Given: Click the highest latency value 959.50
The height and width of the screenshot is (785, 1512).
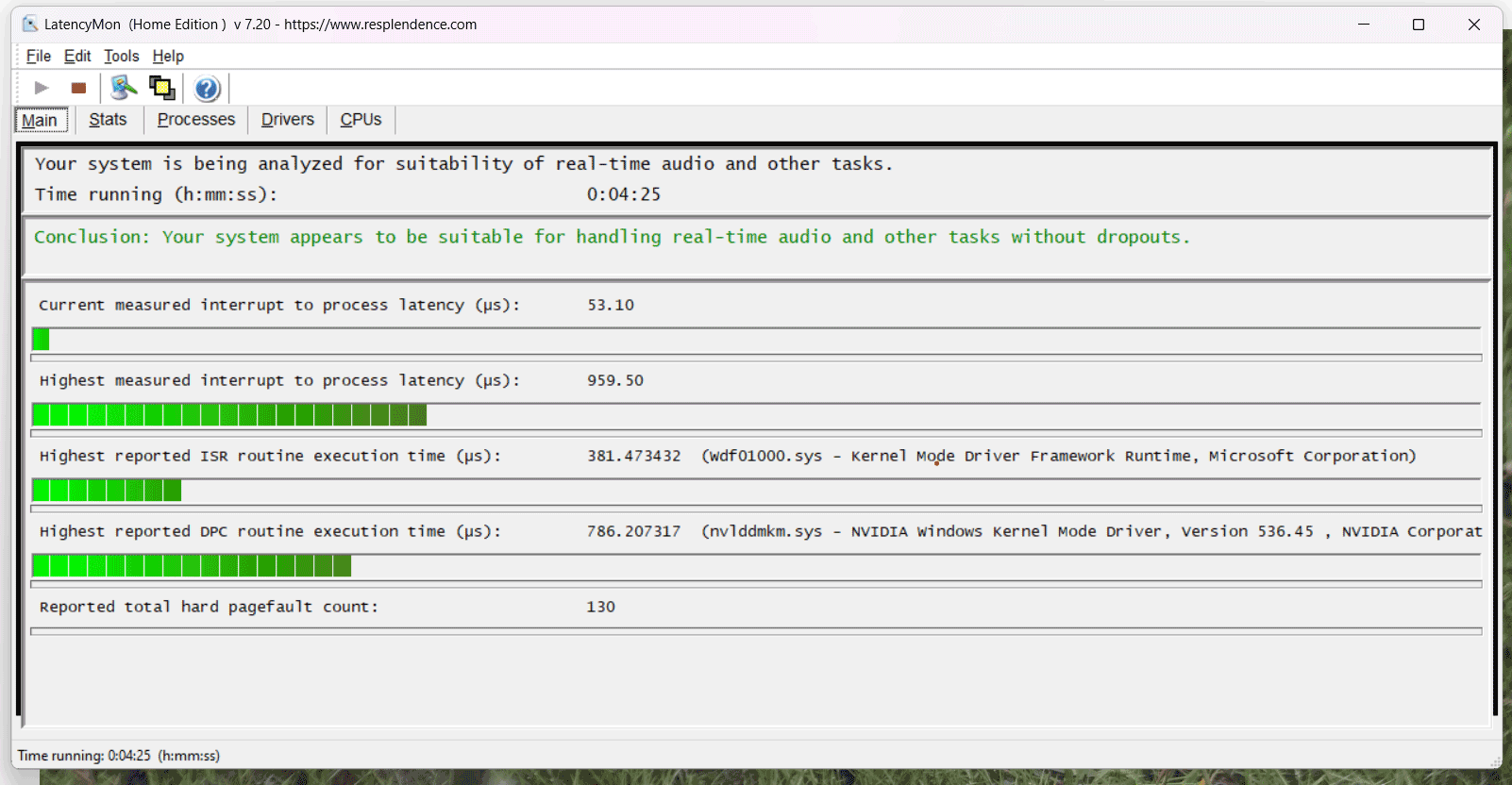Looking at the screenshot, I should tap(615, 380).
